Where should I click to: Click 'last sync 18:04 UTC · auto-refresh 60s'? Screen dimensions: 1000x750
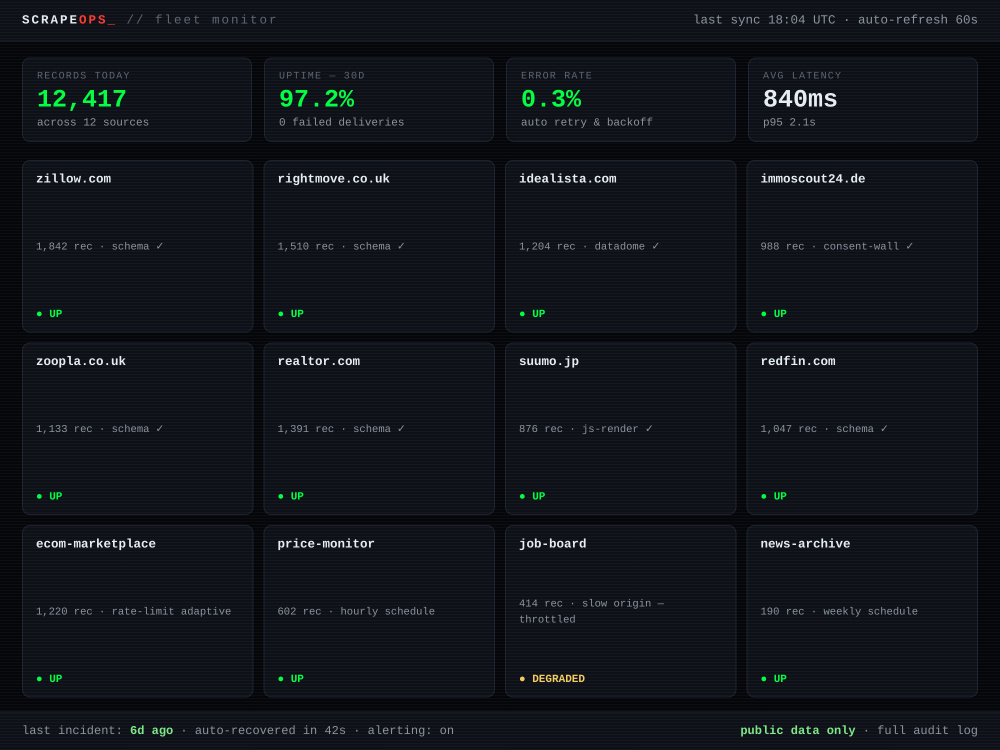835,20
